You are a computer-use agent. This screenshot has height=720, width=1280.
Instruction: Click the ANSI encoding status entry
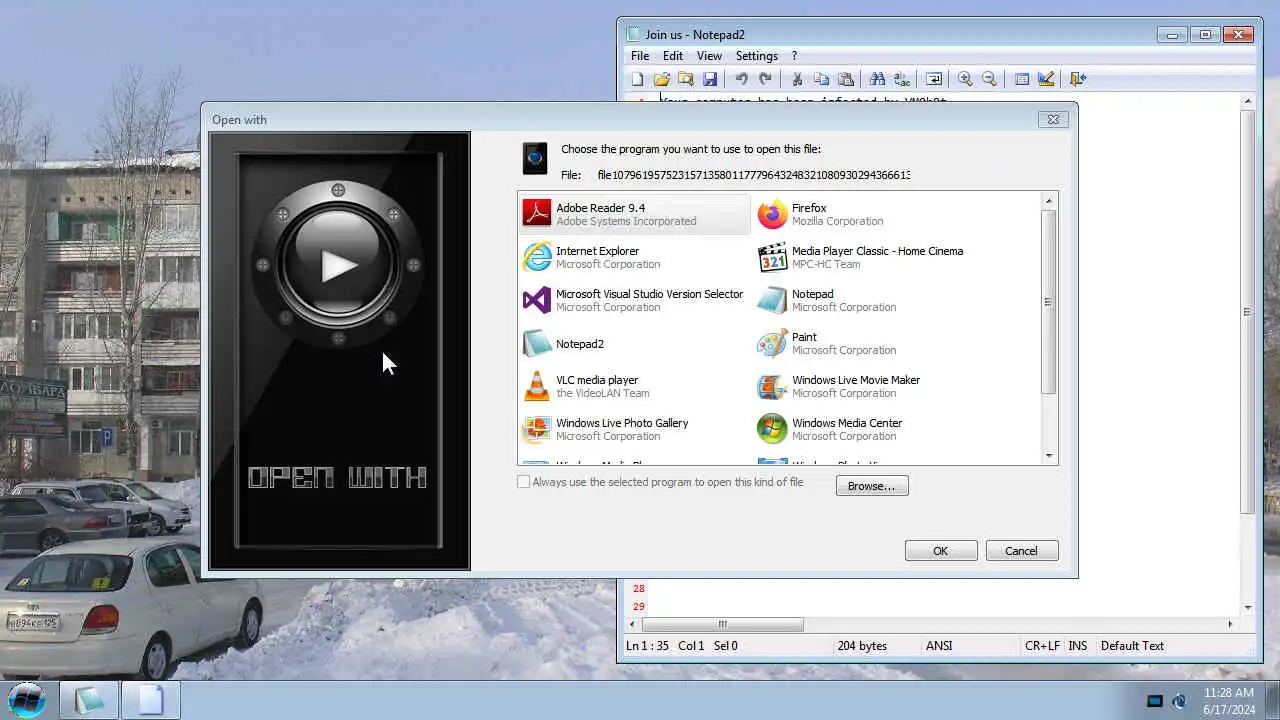click(x=939, y=646)
